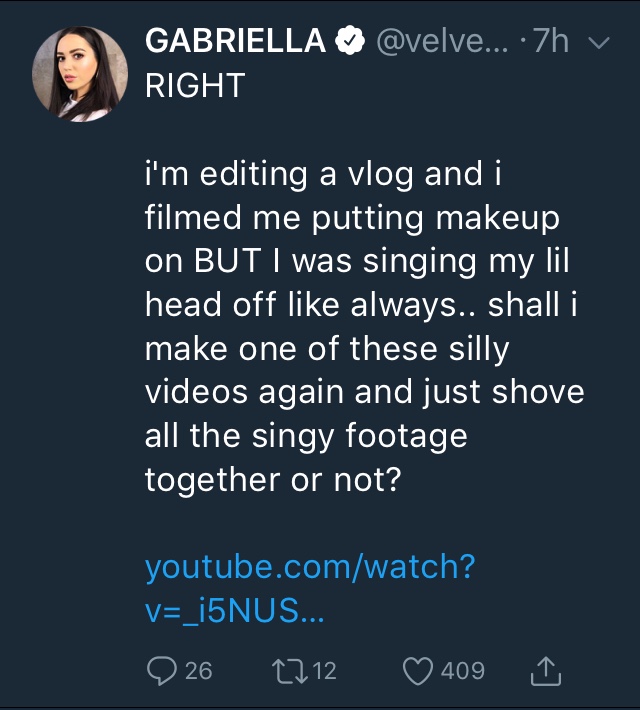The image size is (640, 710).
Task: Click the GABRIELLA display name
Action: (x=236, y=42)
